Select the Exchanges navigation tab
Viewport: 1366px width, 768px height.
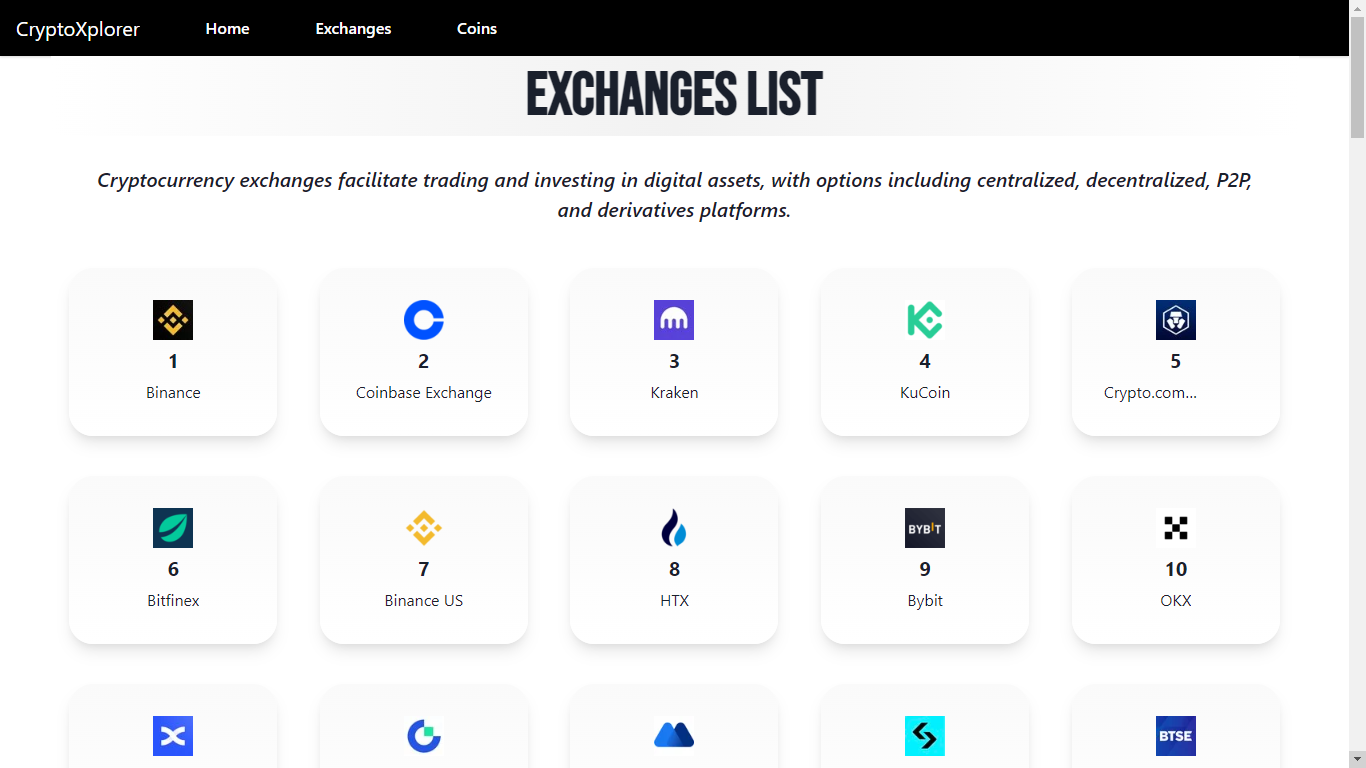pyautogui.click(x=353, y=28)
